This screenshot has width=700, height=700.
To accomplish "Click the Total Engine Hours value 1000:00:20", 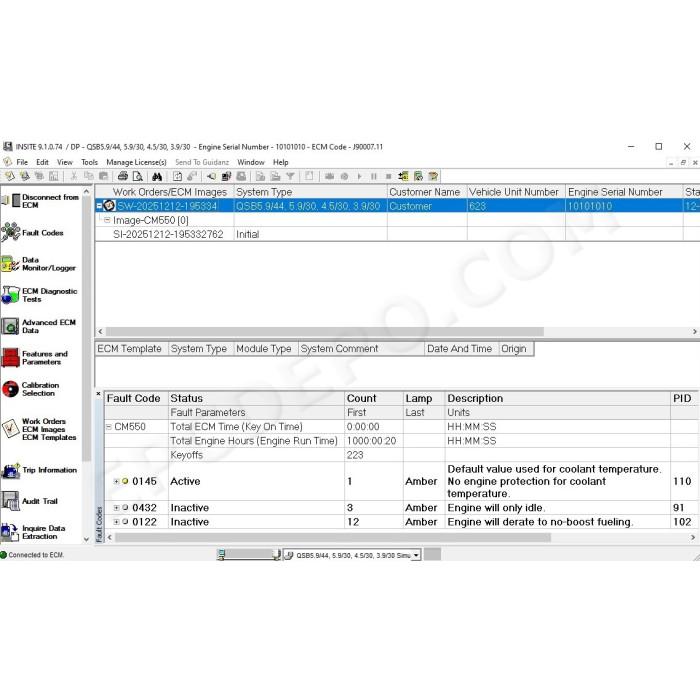I will click(x=371, y=441).
